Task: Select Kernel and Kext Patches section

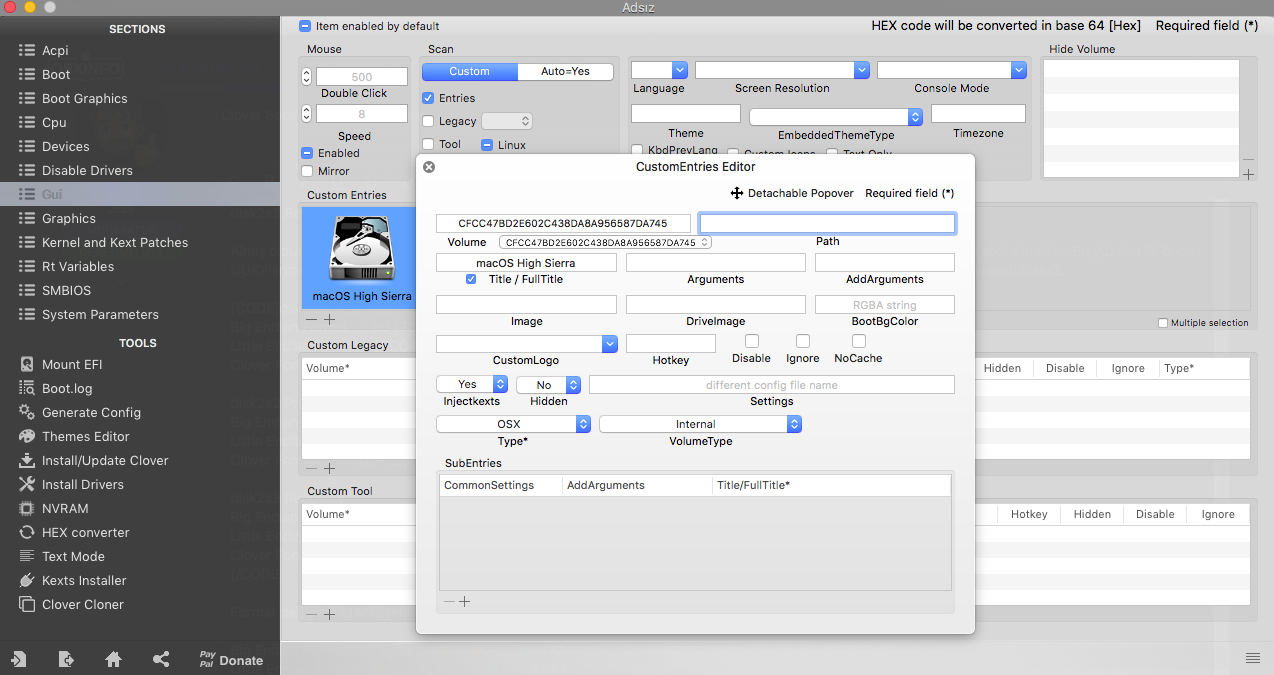Action: click(114, 242)
